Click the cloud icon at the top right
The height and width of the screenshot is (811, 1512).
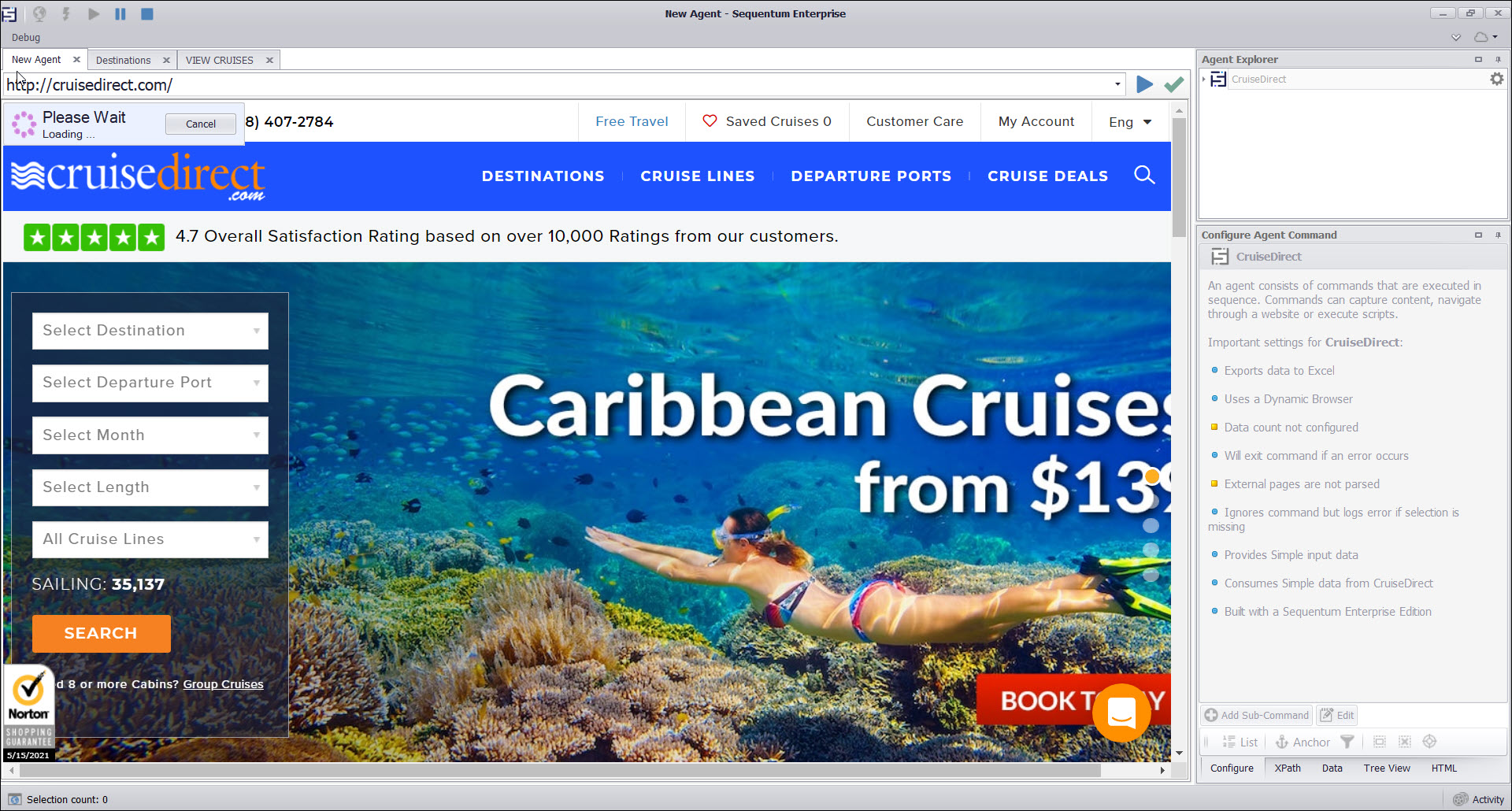[x=1481, y=37]
